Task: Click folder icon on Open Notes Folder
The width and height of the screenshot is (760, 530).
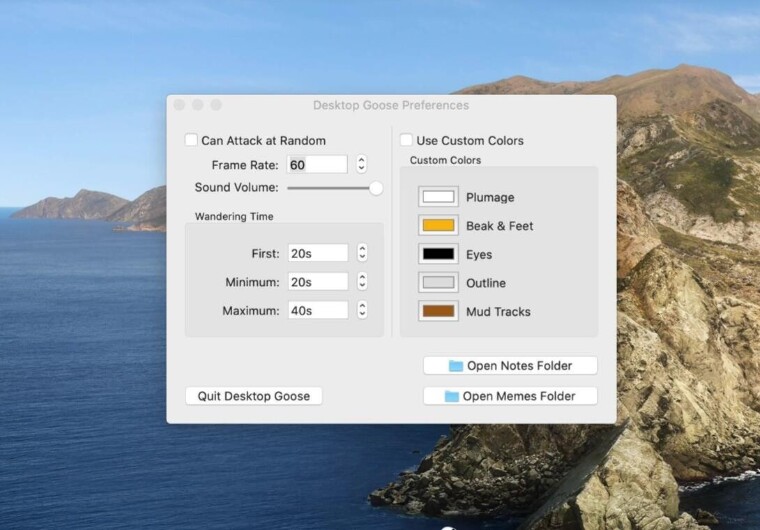Action: (456, 366)
